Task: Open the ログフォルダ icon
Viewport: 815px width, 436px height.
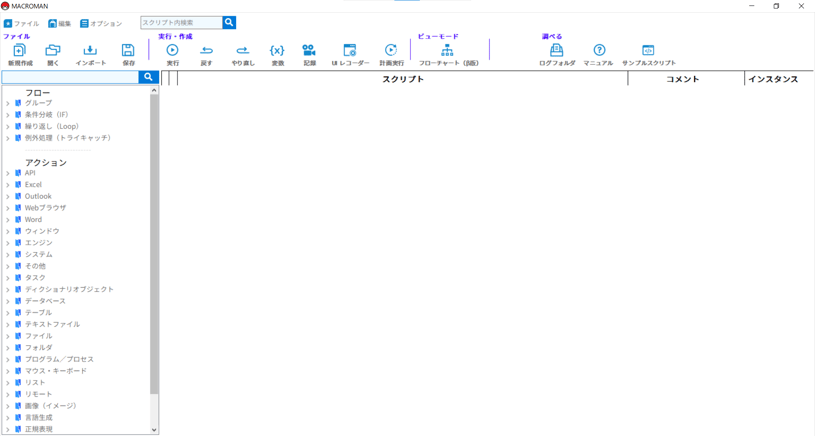Action: [x=557, y=50]
